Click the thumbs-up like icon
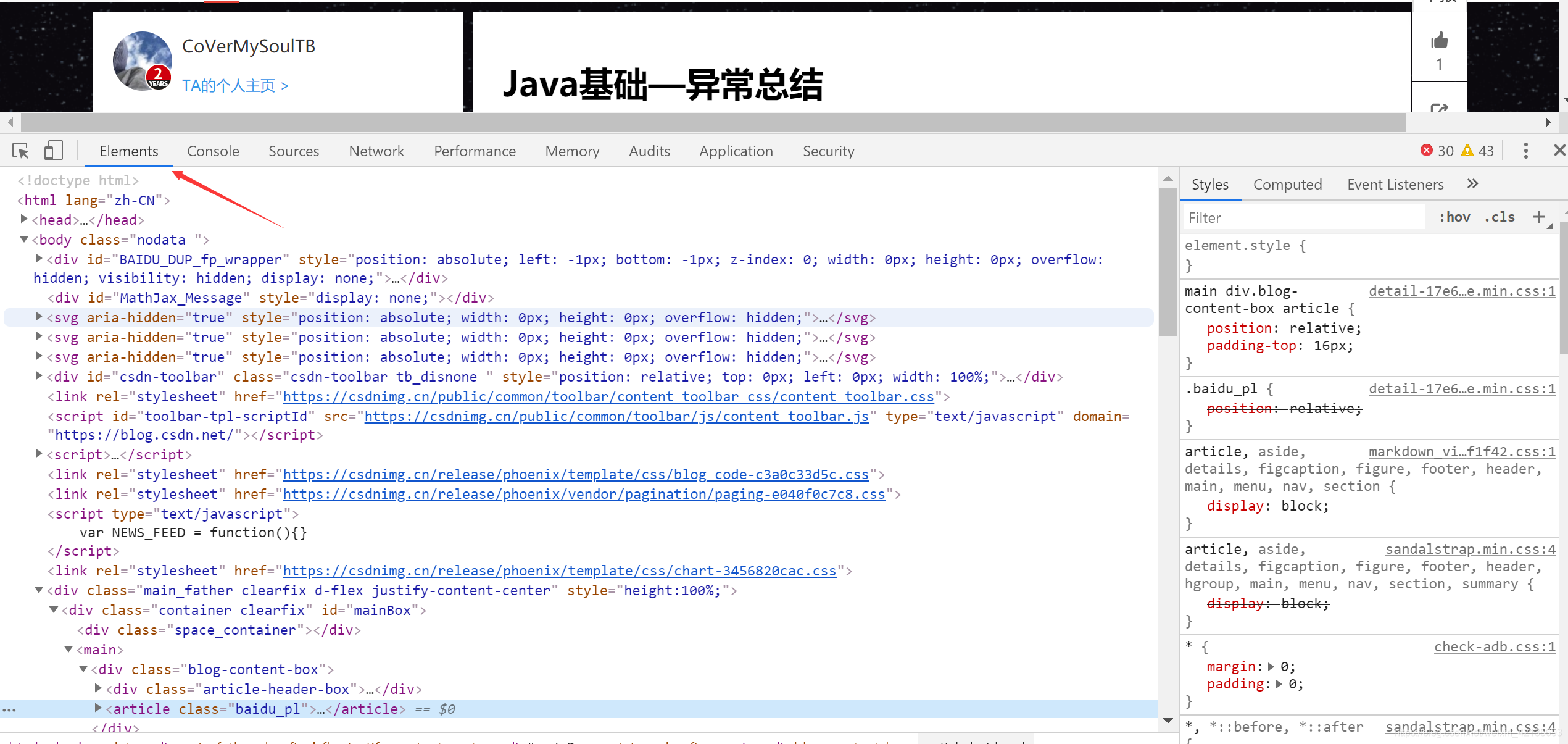This screenshot has width=1568, height=744. tap(1440, 40)
